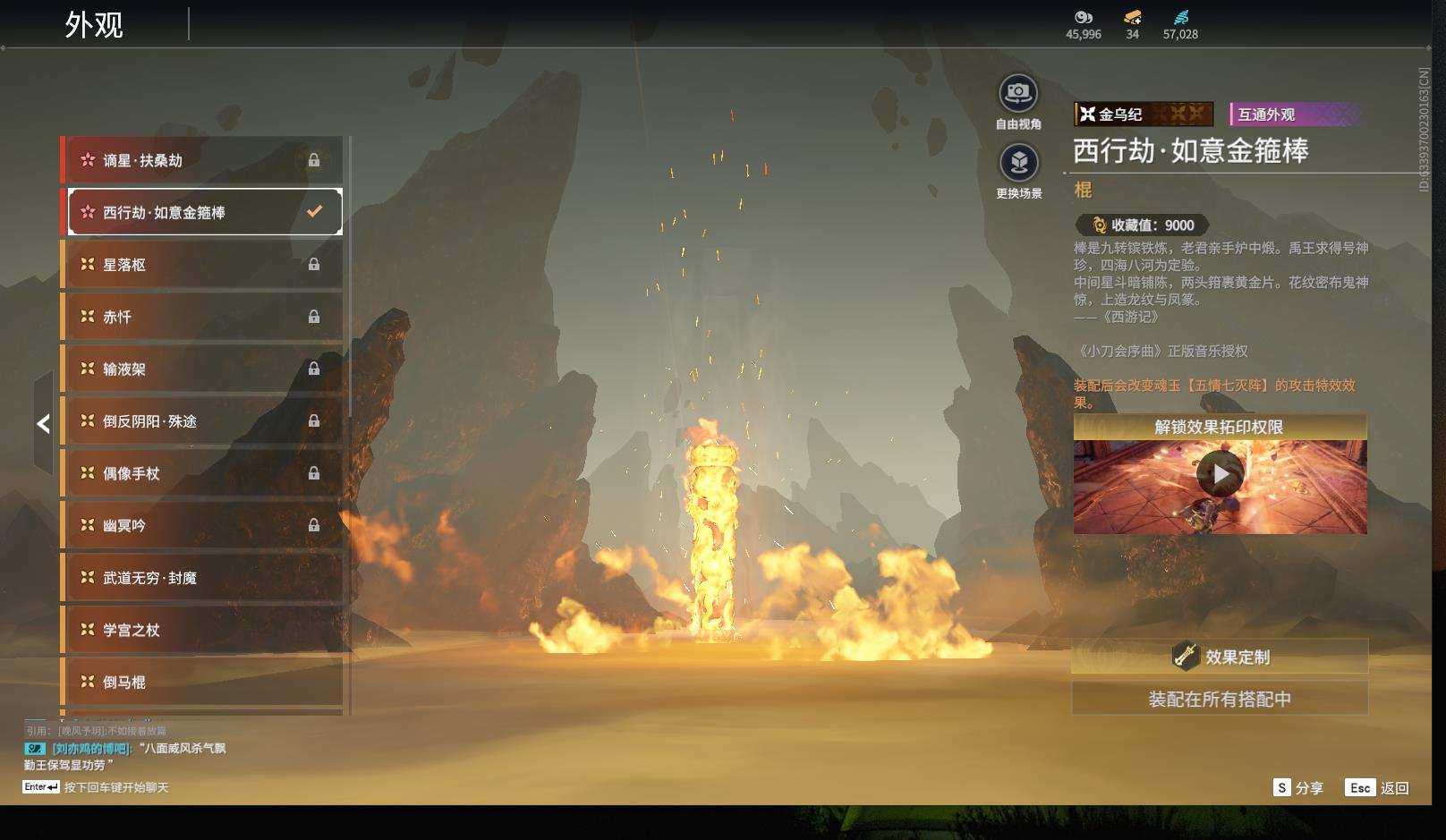
Task: Click the rarity icon beside 倒反阴阳·殊途
Action: [88, 421]
